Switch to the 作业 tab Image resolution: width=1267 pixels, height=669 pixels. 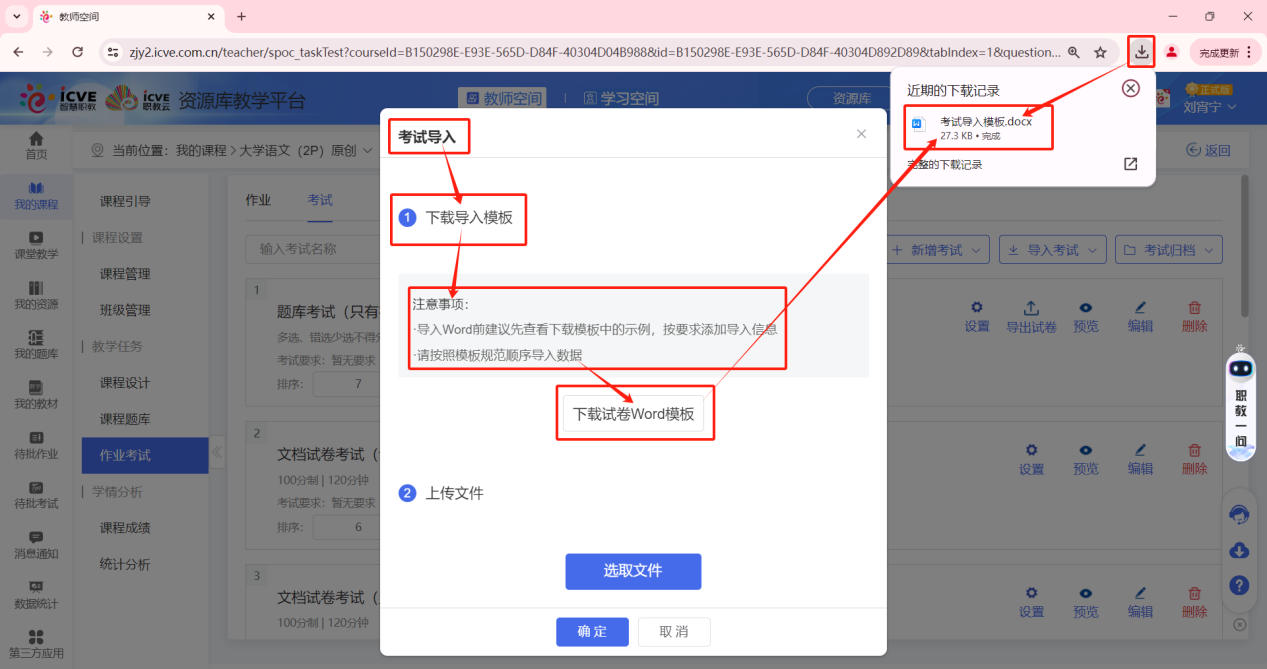click(258, 200)
